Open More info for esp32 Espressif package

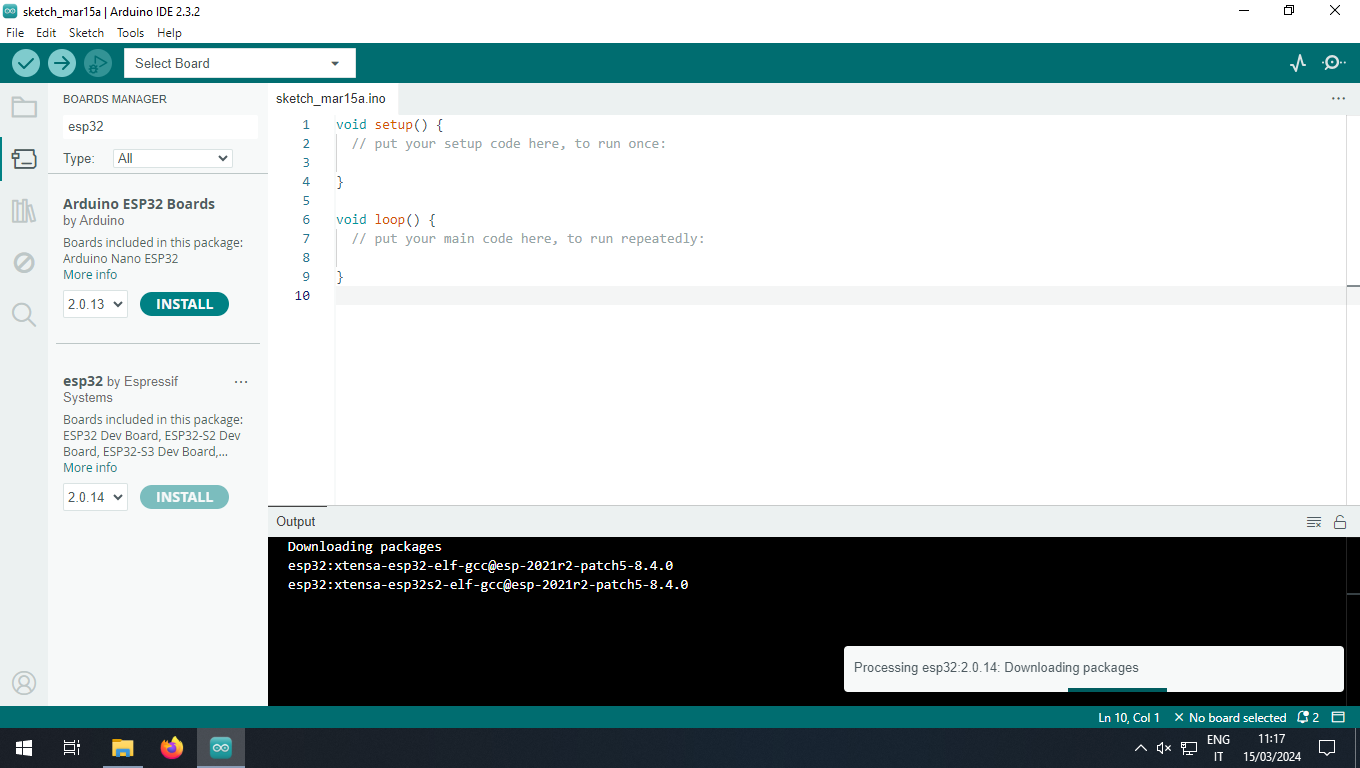[x=90, y=468]
